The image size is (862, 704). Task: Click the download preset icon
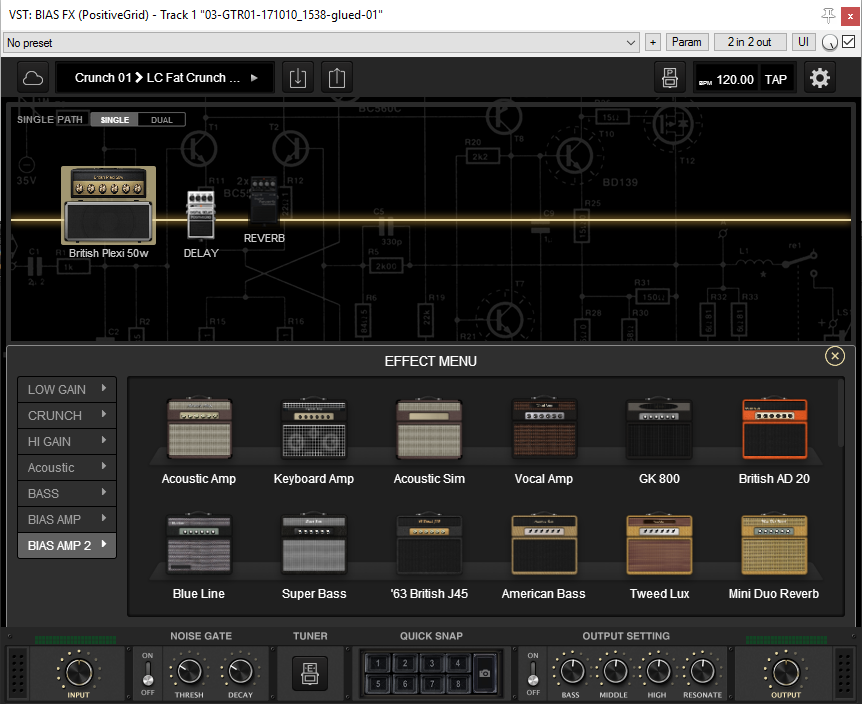(297, 78)
